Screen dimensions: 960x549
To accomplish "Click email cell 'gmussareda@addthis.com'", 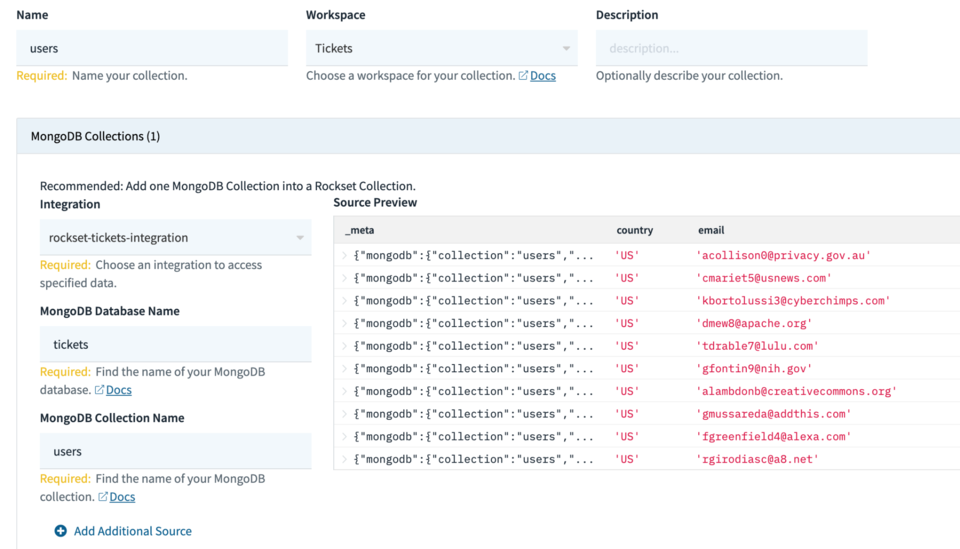I will coord(774,414).
